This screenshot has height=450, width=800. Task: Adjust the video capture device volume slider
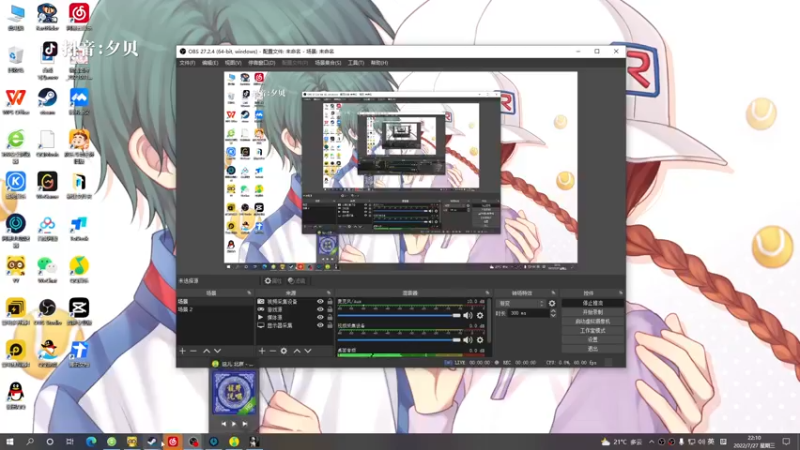coord(399,340)
